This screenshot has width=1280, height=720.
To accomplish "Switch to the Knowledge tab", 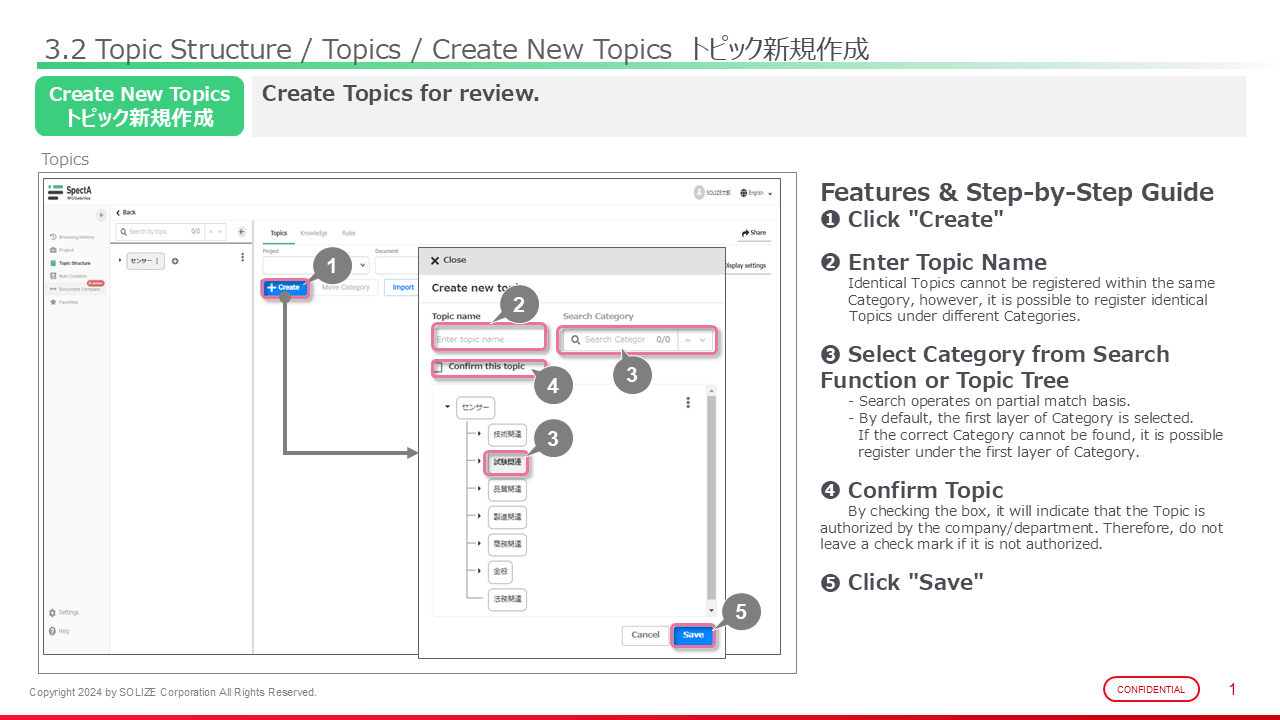I will tap(314, 233).
